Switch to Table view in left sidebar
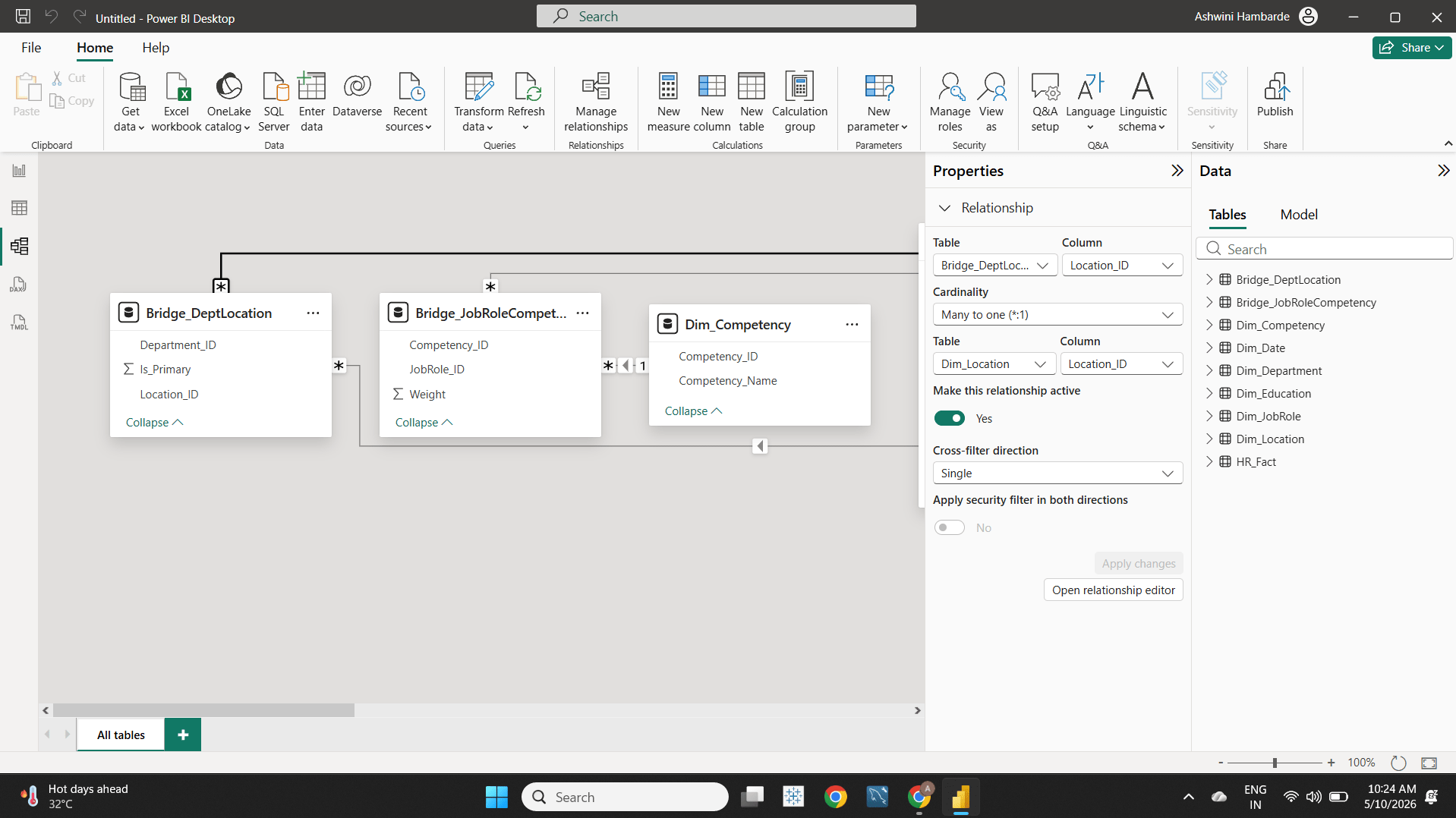This screenshot has height=818, width=1456. coord(19,208)
